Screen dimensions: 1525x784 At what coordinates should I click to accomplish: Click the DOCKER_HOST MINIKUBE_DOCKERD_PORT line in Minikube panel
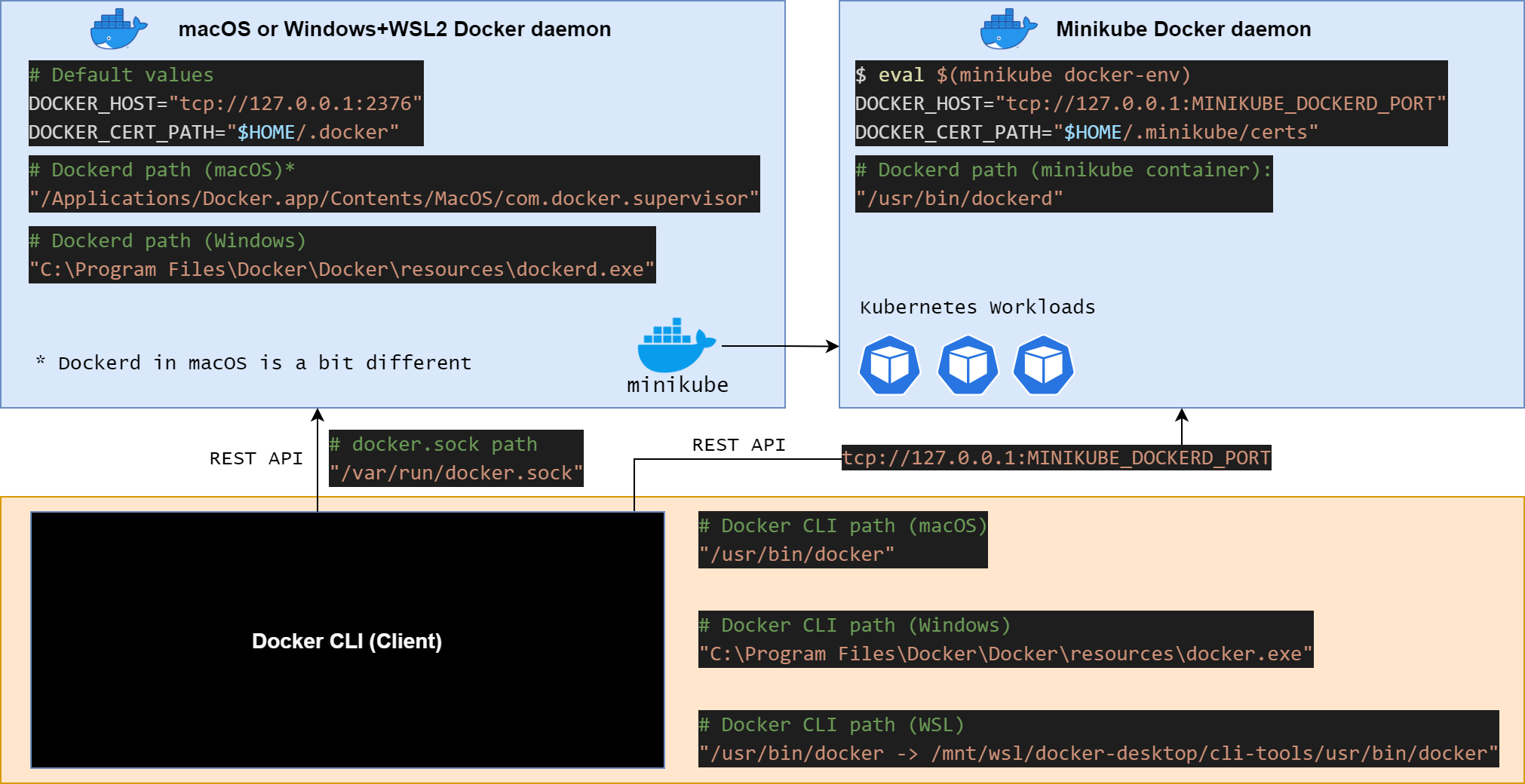tap(1151, 103)
